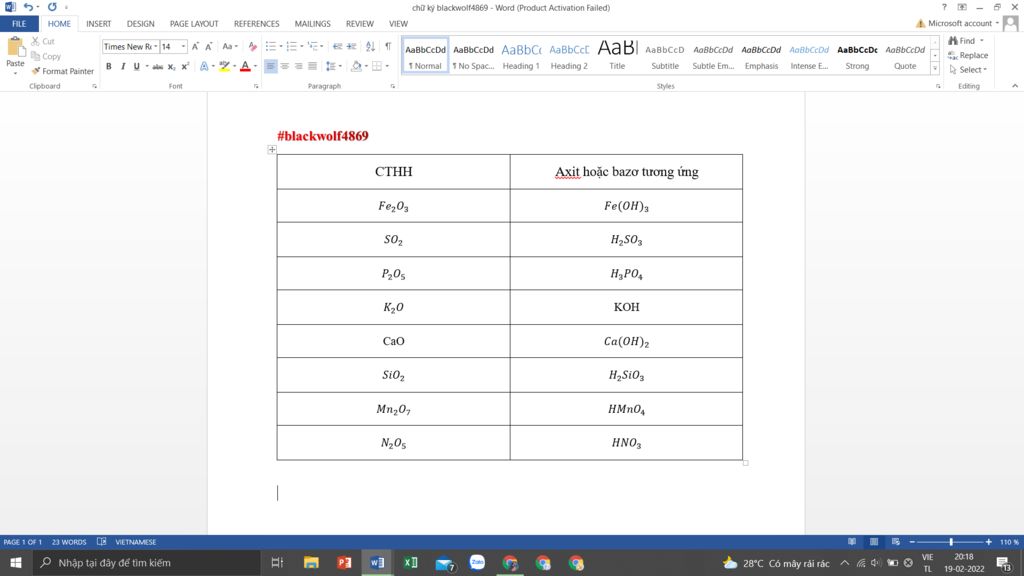Click the Copy command
The height and width of the screenshot is (576, 1024).
[x=46, y=56]
